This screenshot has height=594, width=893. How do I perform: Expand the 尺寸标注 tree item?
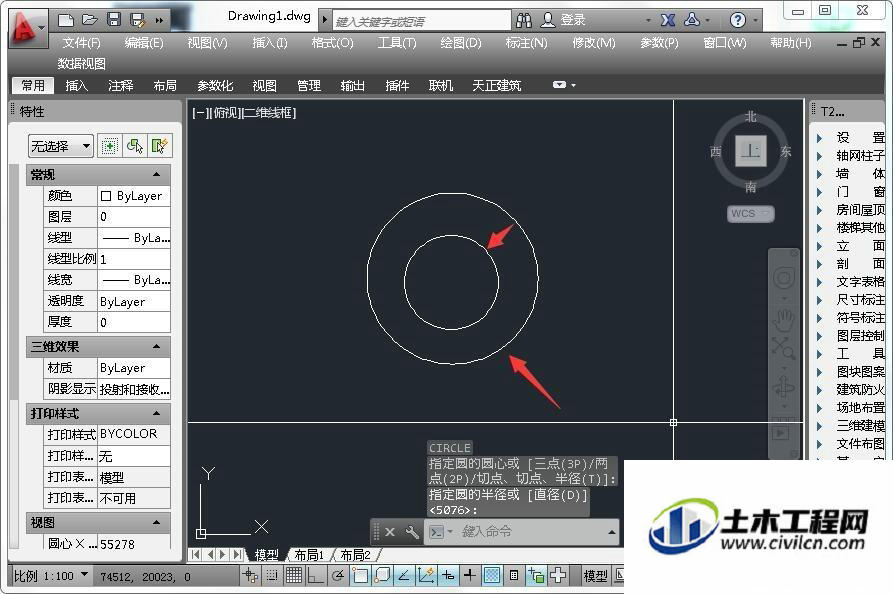click(820, 300)
